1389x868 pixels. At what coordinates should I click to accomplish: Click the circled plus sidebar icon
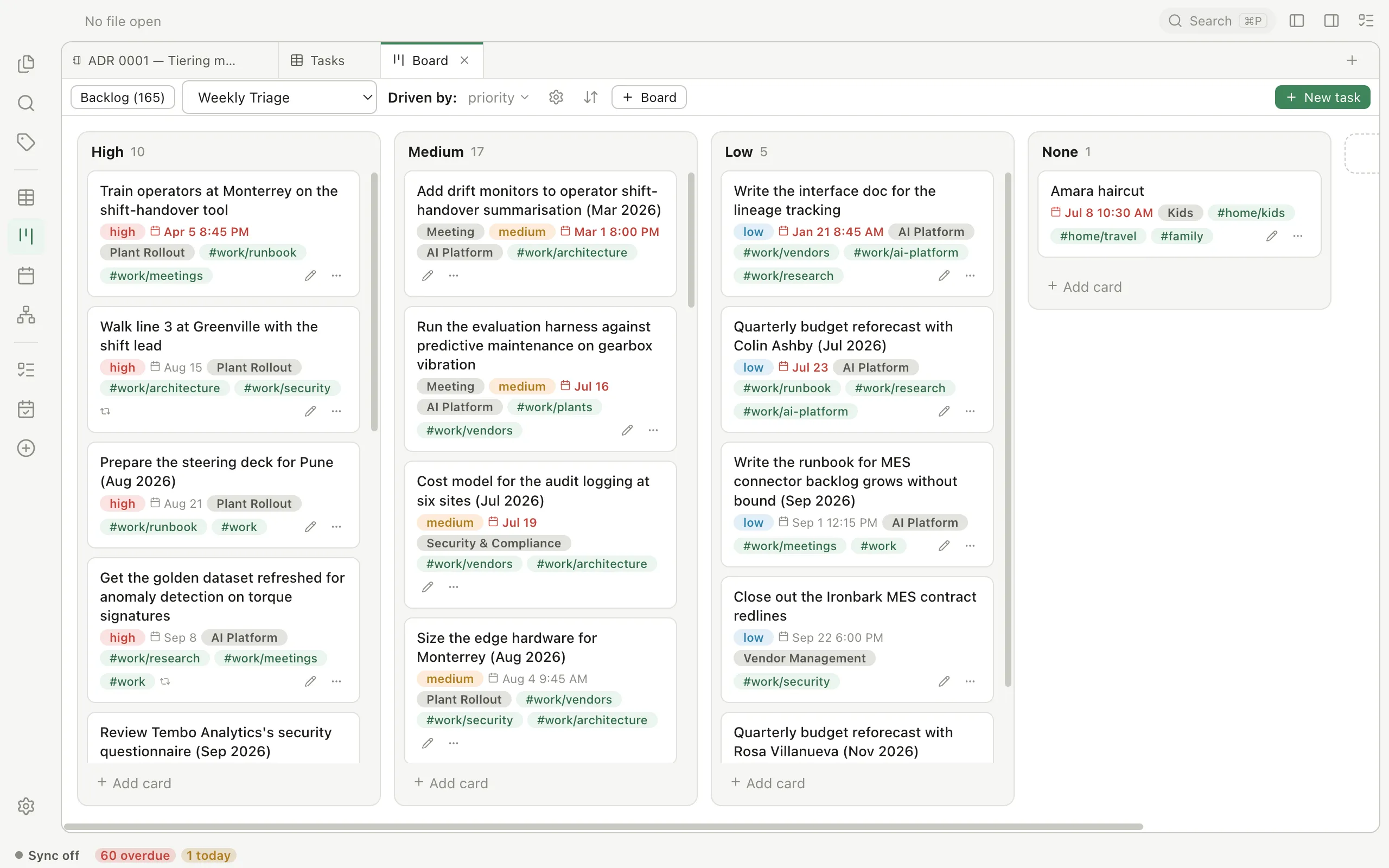click(26, 448)
